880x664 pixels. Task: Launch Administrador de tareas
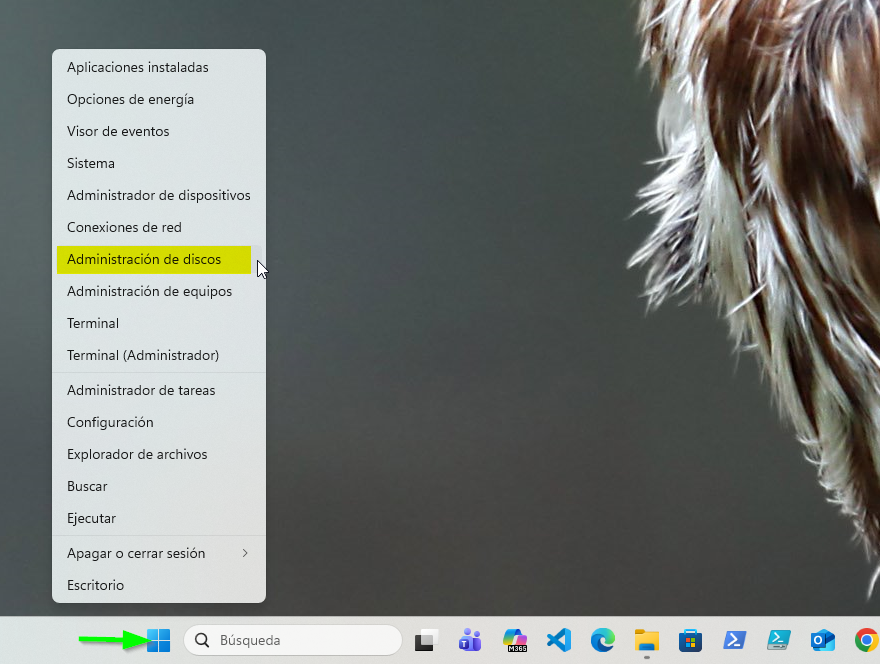[x=141, y=390]
